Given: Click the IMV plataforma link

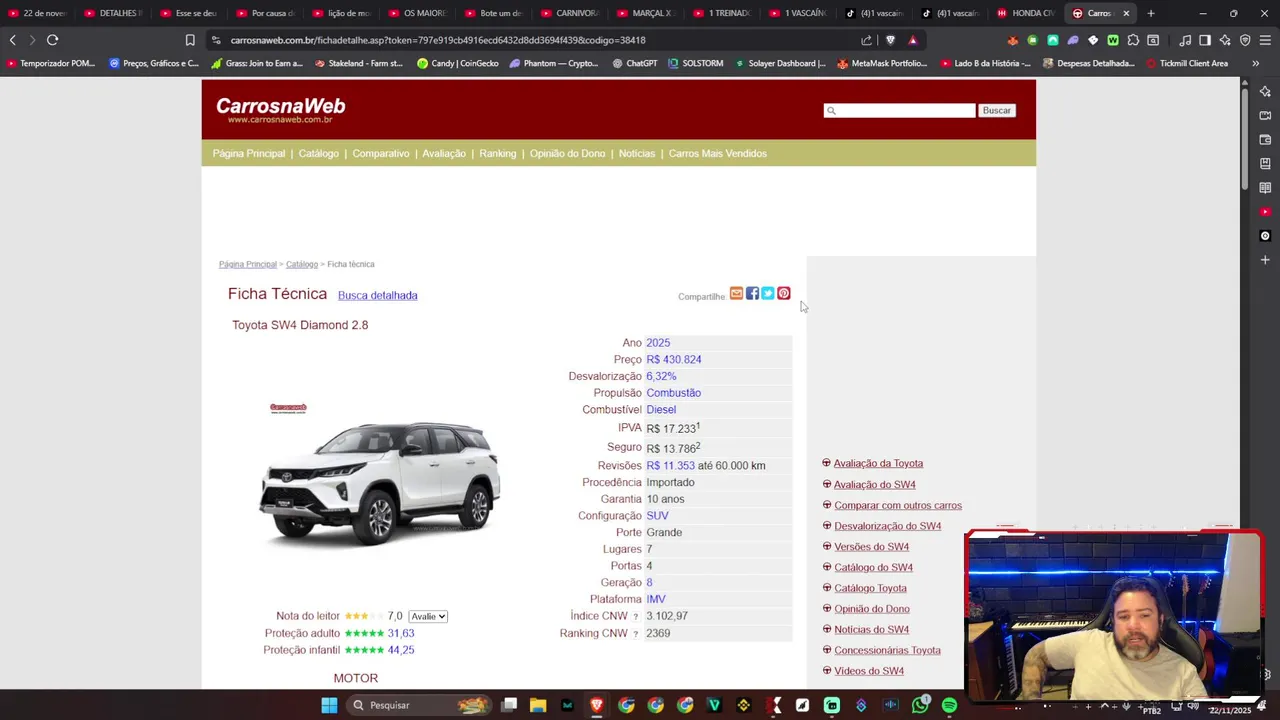Looking at the screenshot, I should [656, 600].
